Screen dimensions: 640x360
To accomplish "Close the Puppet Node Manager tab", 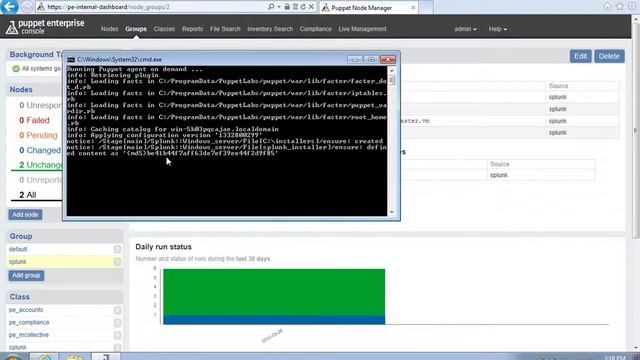I will (x=413, y=7).
